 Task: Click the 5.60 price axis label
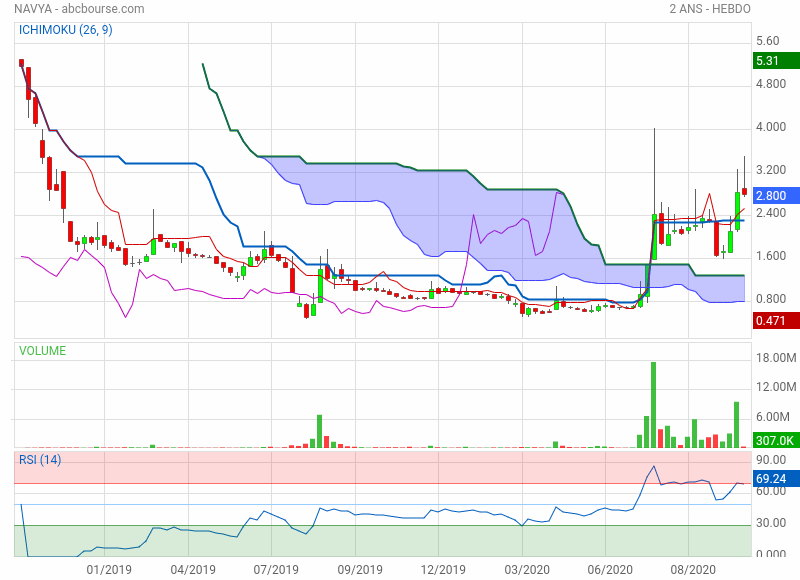tap(767, 41)
